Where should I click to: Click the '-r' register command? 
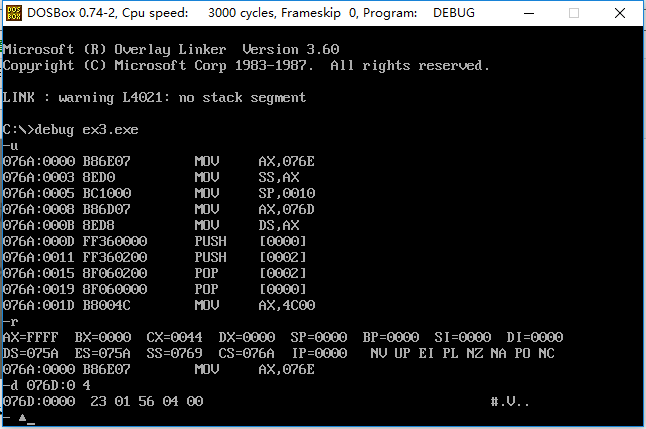10,321
